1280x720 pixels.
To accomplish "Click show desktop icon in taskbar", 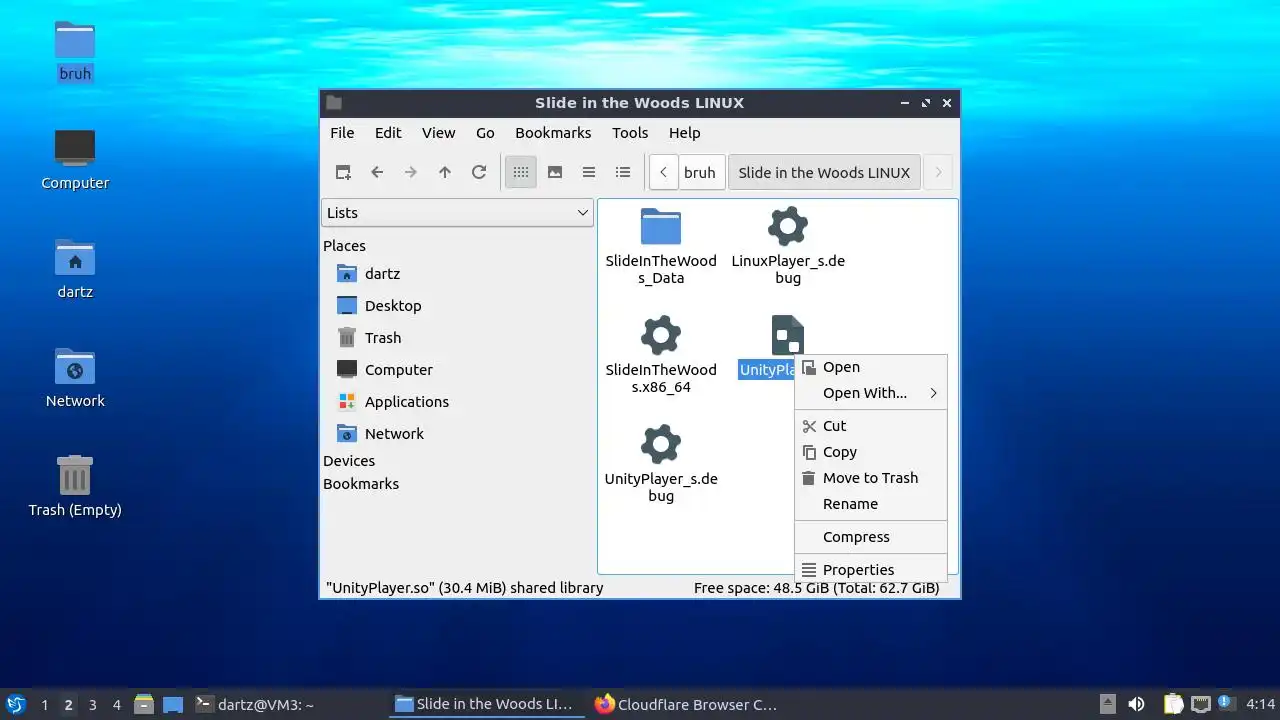I will pyautogui.click(x=173, y=704).
